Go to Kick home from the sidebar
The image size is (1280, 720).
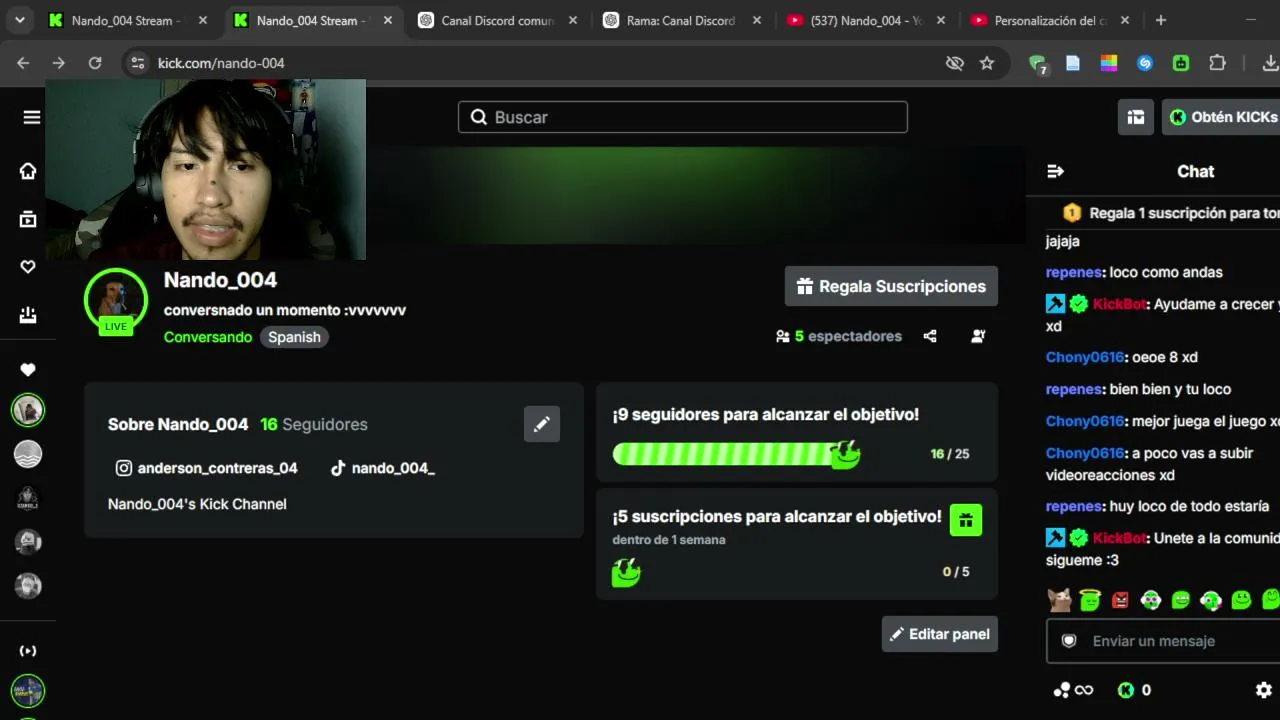(28, 171)
